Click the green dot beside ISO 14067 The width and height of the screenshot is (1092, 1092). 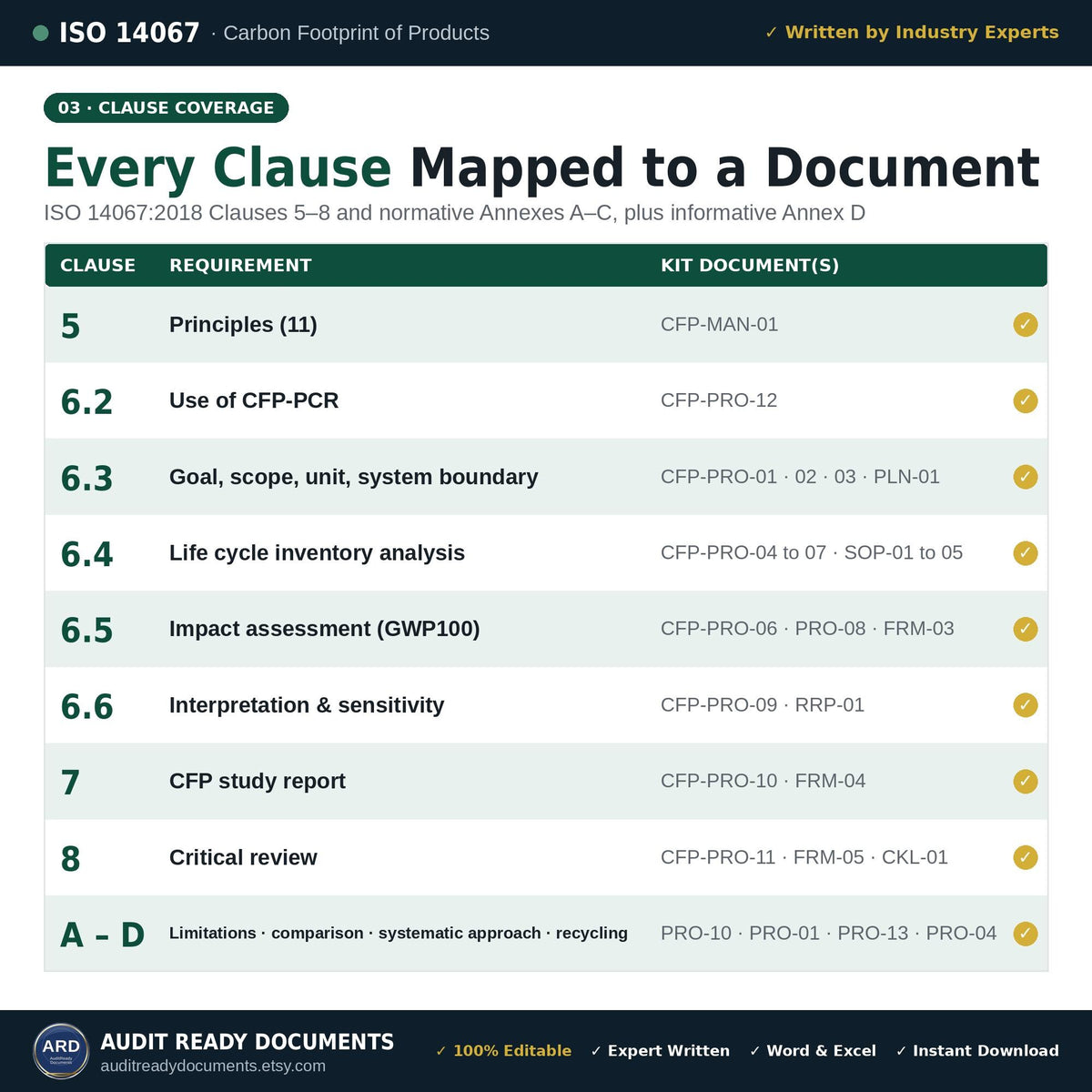point(40,33)
